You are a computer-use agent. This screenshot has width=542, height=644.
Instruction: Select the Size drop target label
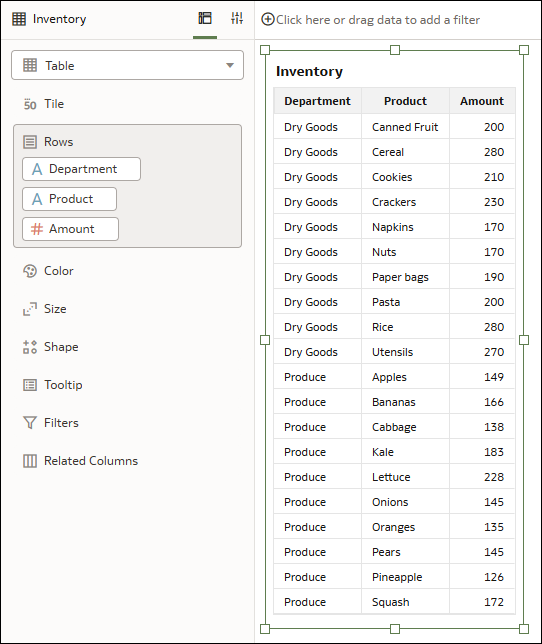pos(55,309)
